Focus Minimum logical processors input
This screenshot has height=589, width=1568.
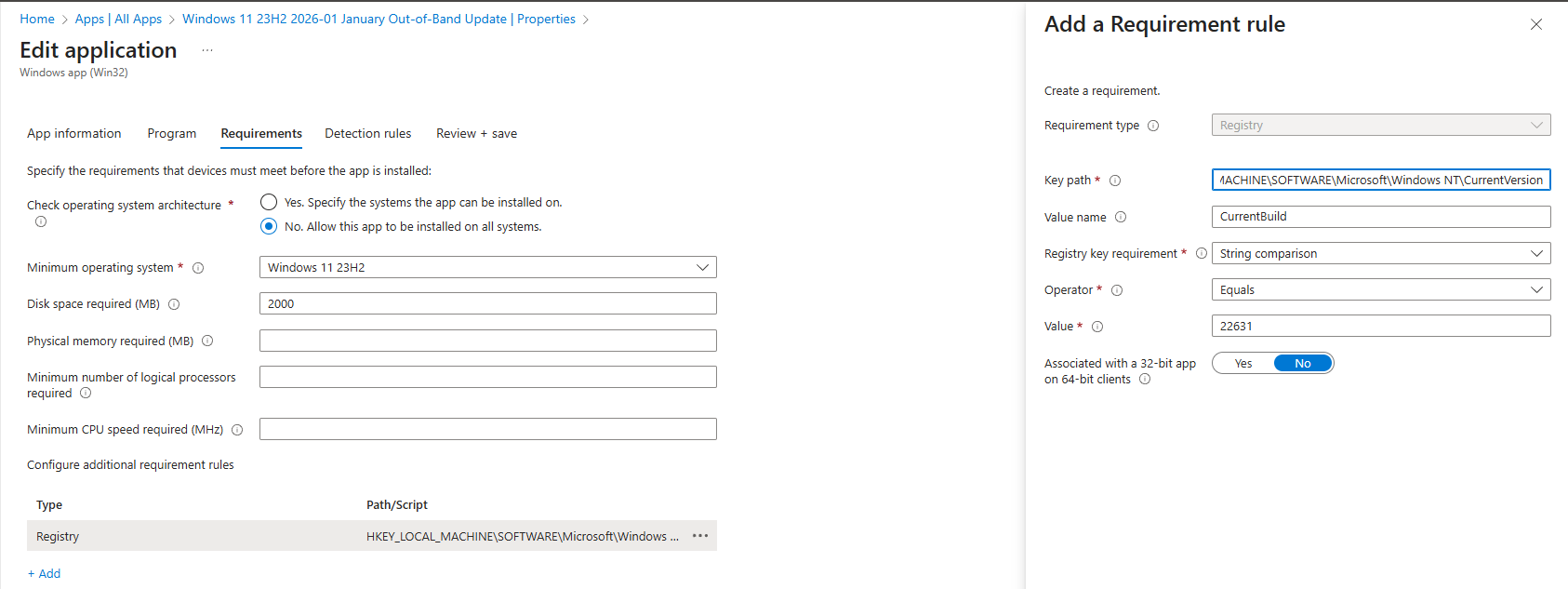[x=488, y=377]
